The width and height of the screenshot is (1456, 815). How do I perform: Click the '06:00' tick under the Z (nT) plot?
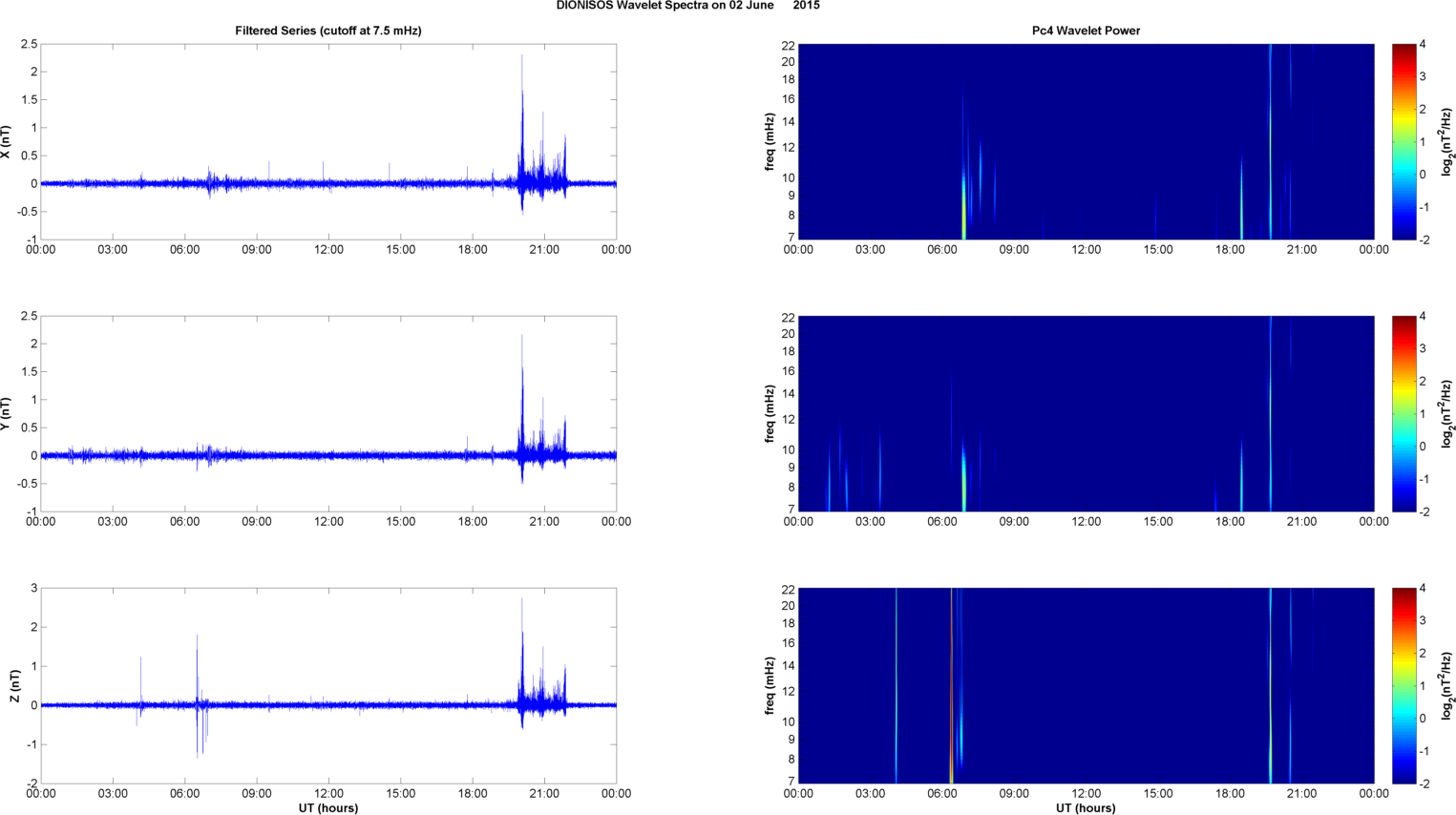(184, 794)
